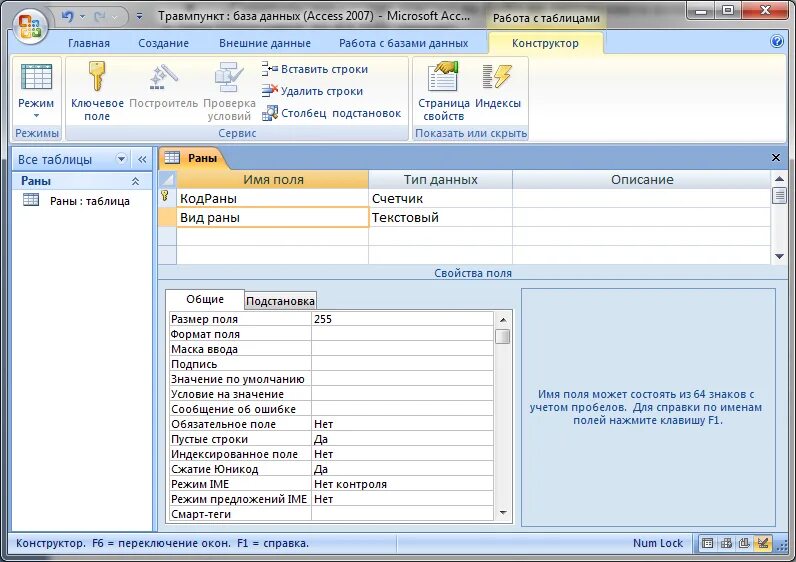Switch to PivotChart view via status bar icon

744,543
